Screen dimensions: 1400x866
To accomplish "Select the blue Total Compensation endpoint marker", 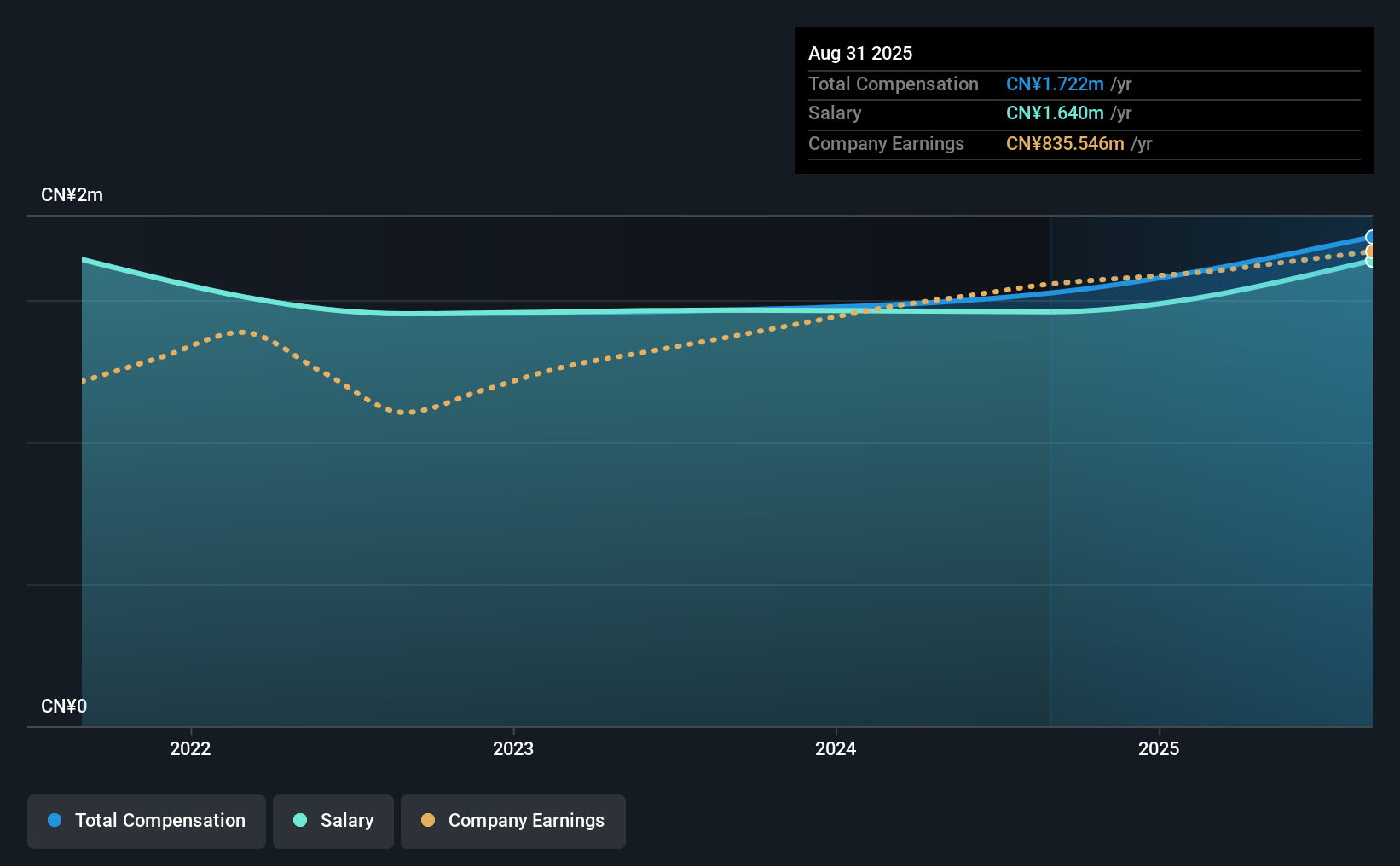I will point(1370,237).
